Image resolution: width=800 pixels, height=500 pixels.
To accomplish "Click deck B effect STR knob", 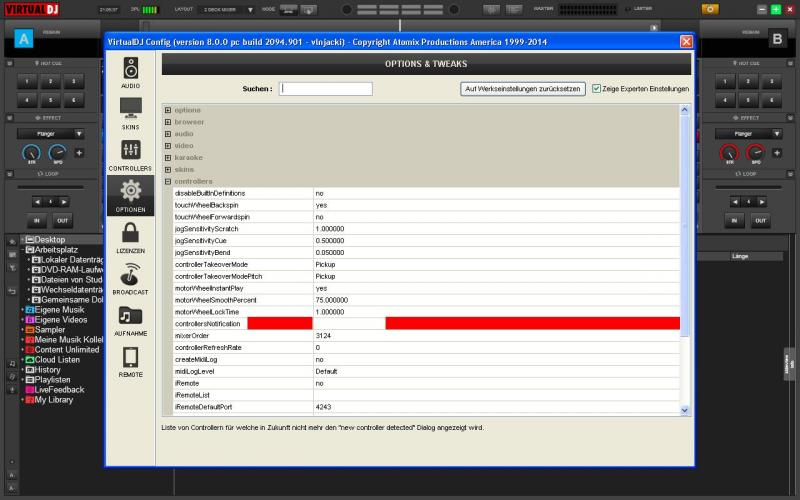I will 730,153.
